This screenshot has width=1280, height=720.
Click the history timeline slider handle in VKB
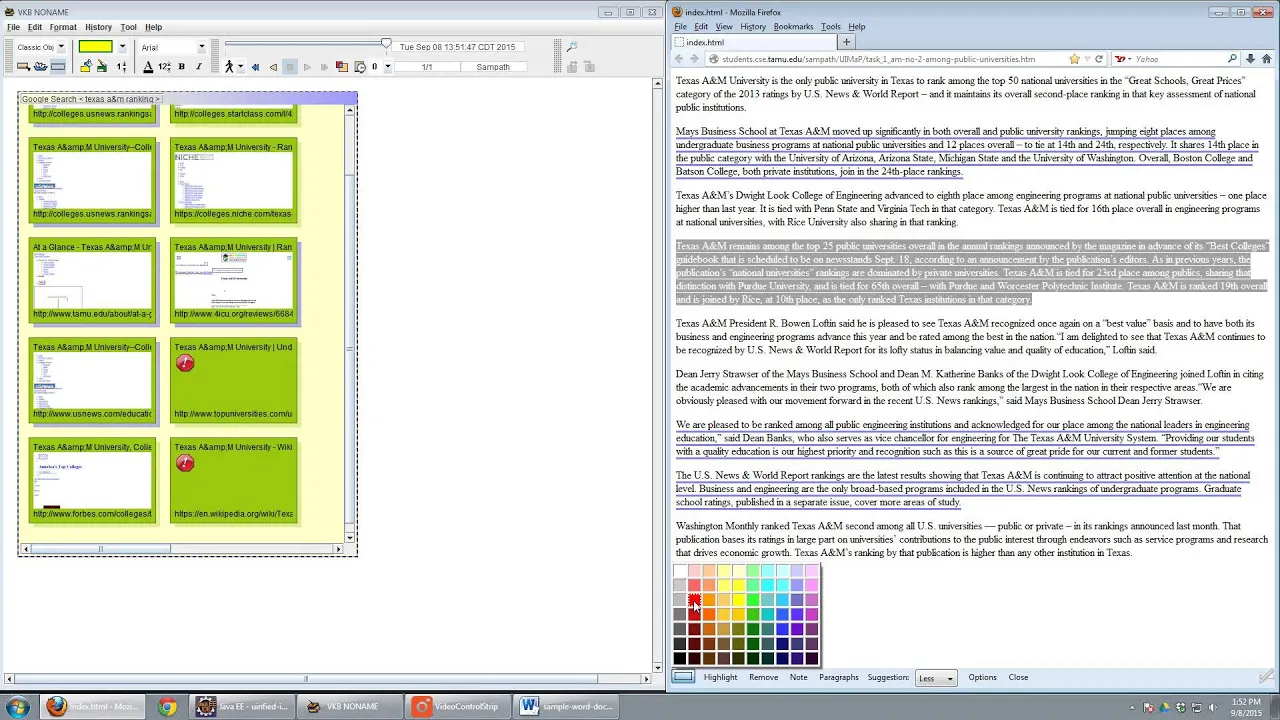[x=386, y=43]
